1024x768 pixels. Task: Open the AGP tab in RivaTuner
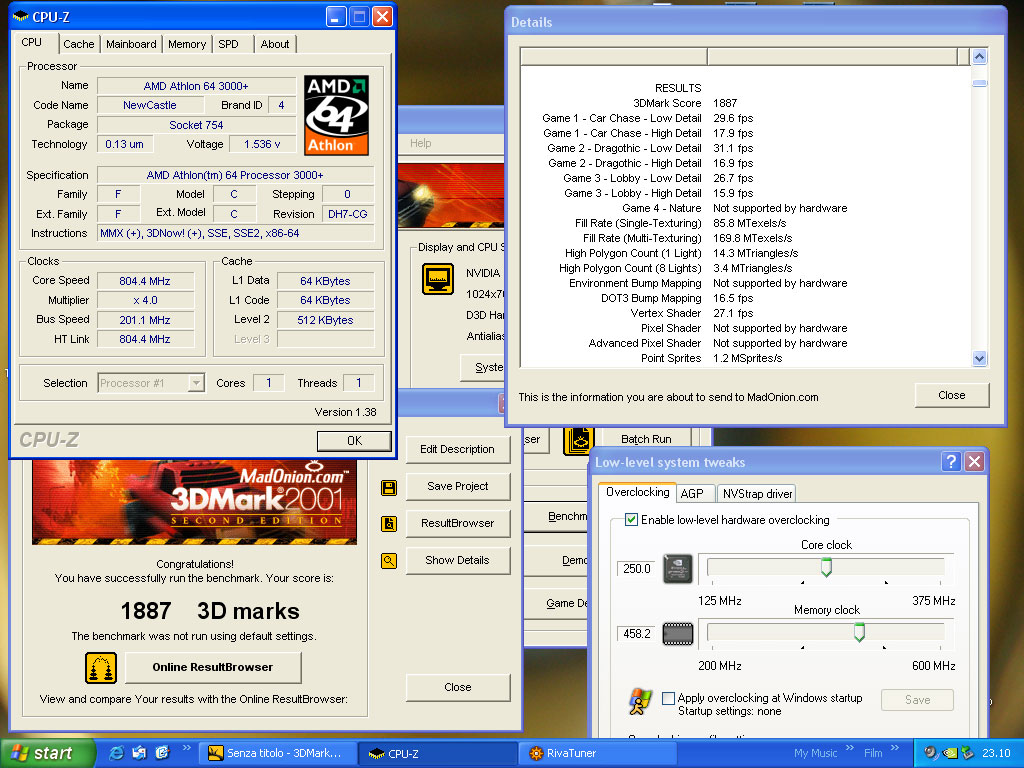691,493
